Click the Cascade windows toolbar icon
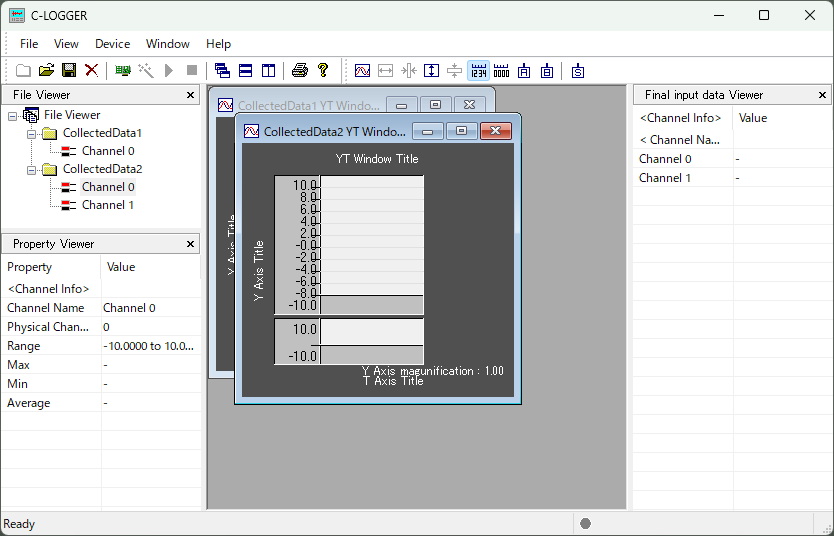This screenshot has width=834, height=536. pyautogui.click(x=222, y=70)
